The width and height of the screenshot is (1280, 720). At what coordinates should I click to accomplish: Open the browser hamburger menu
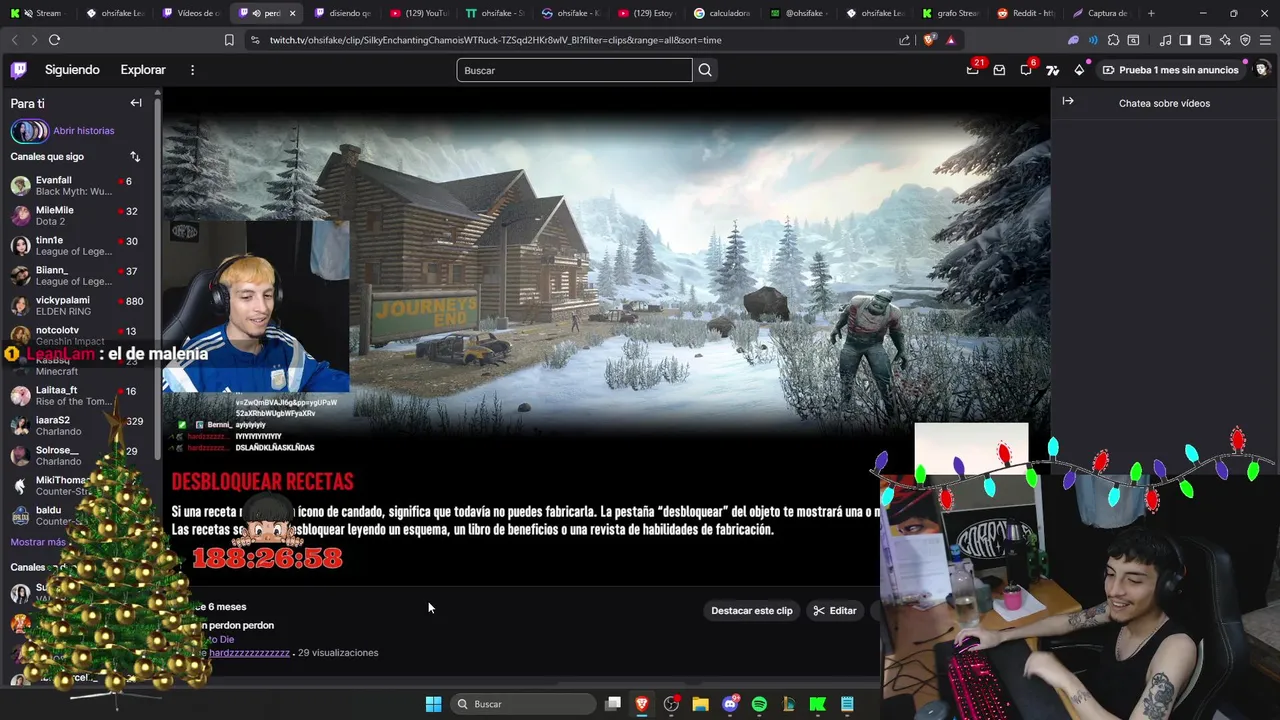pyautogui.click(x=1265, y=40)
